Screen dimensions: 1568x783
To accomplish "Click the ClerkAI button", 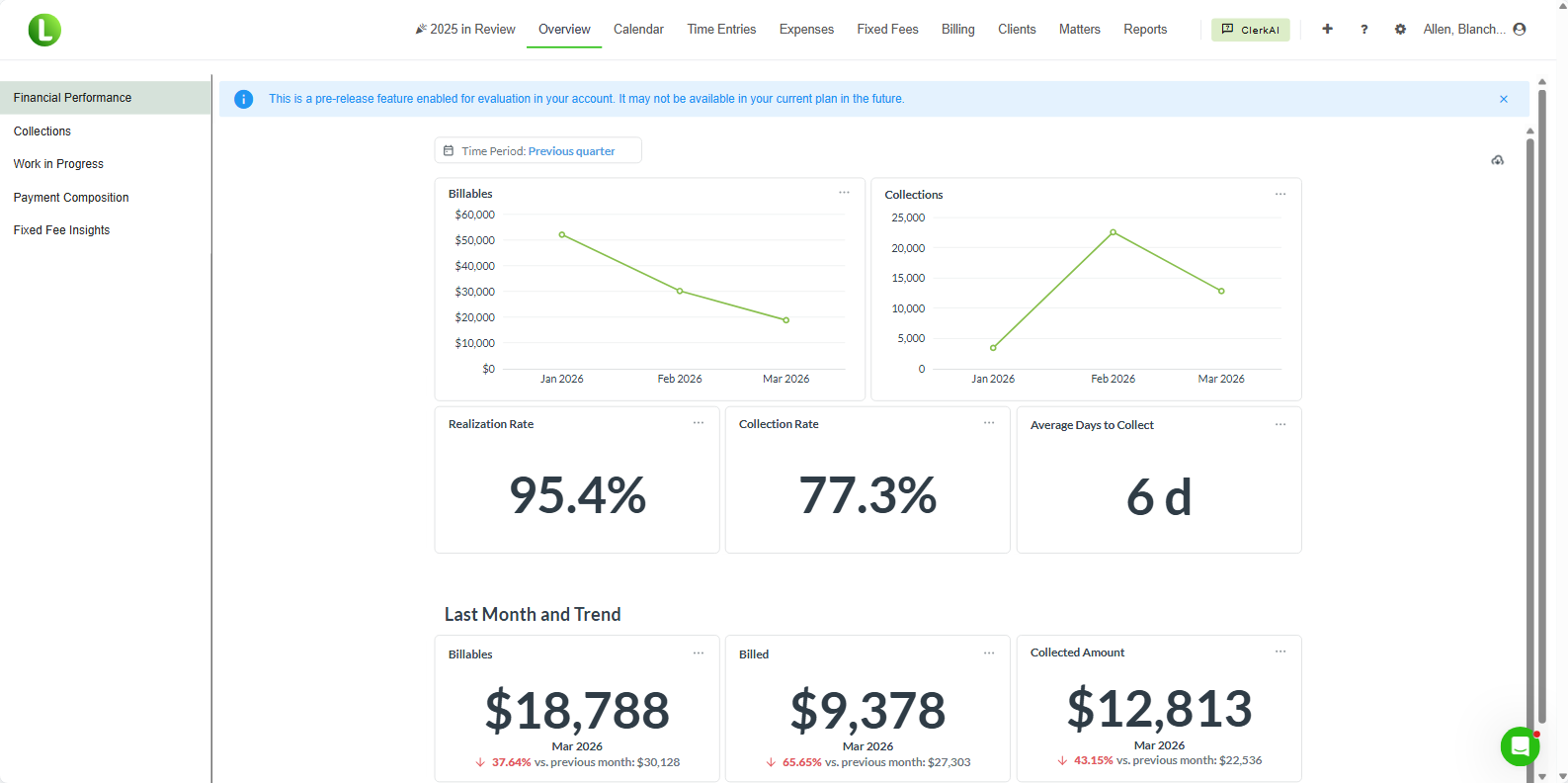I will [1251, 30].
